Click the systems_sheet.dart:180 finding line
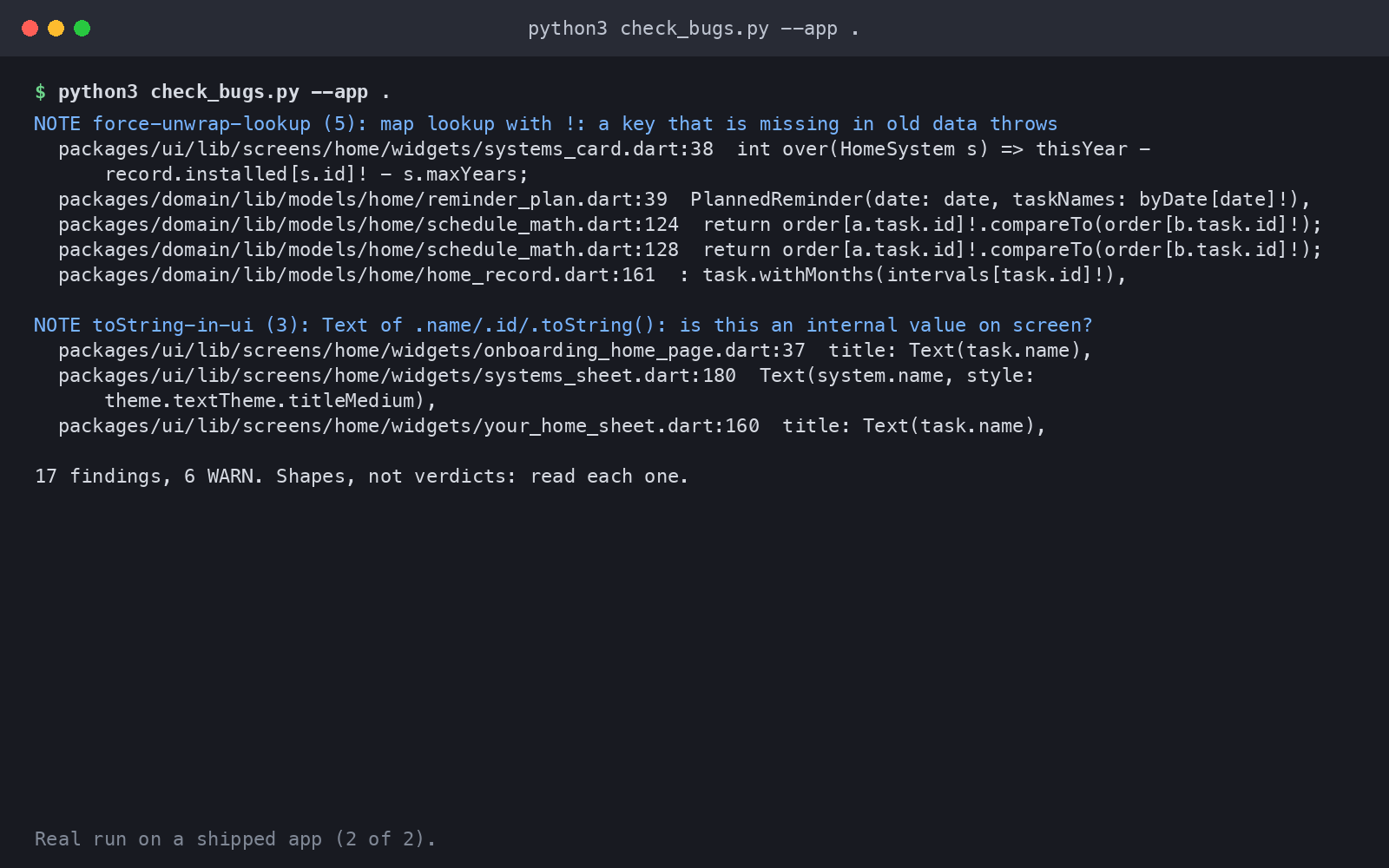 tap(546, 376)
